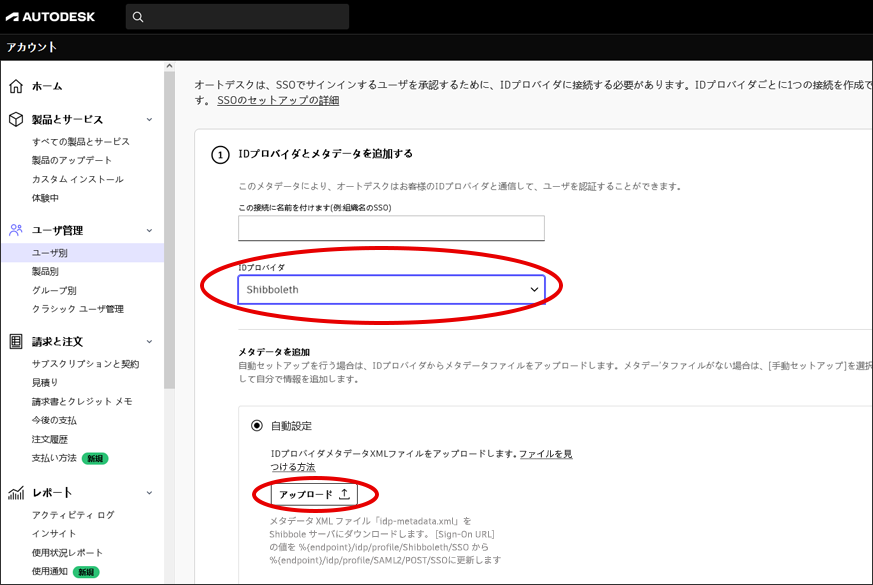Expand the レポート section chevron
The image size is (873, 585).
pyautogui.click(x=148, y=491)
